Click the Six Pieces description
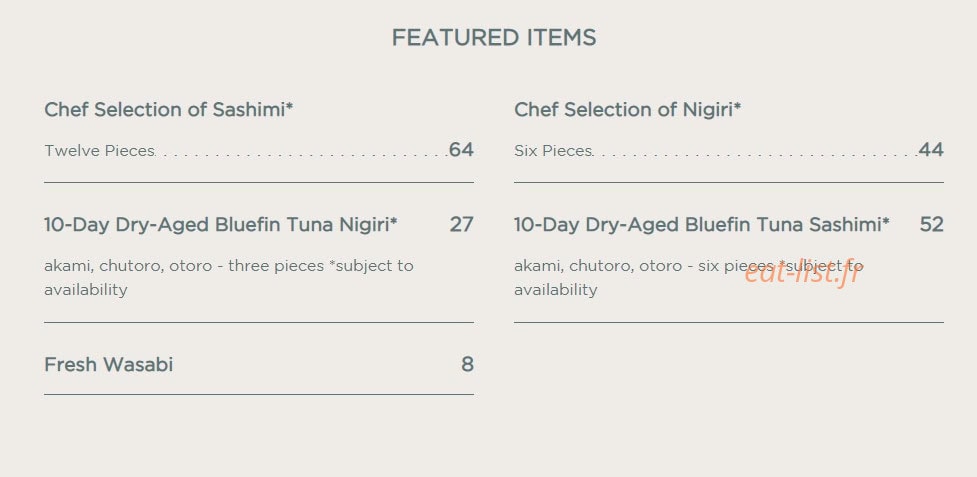The width and height of the screenshot is (977, 477). (553, 151)
